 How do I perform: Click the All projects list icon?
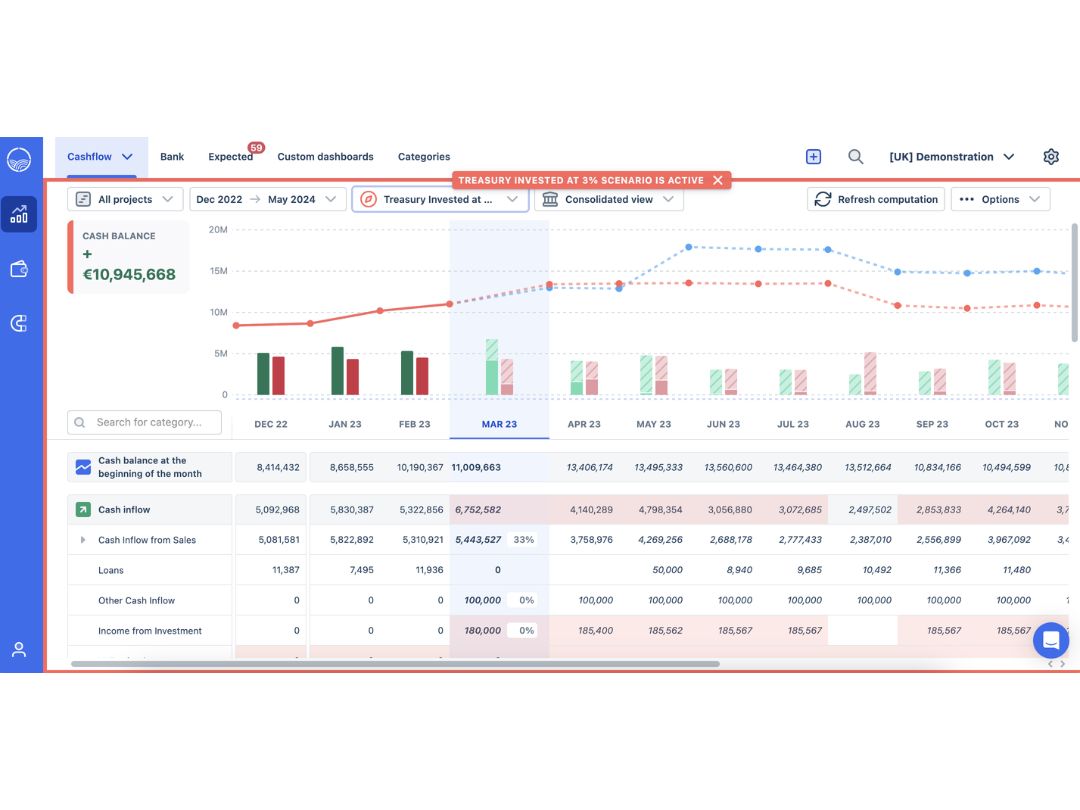[83, 199]
